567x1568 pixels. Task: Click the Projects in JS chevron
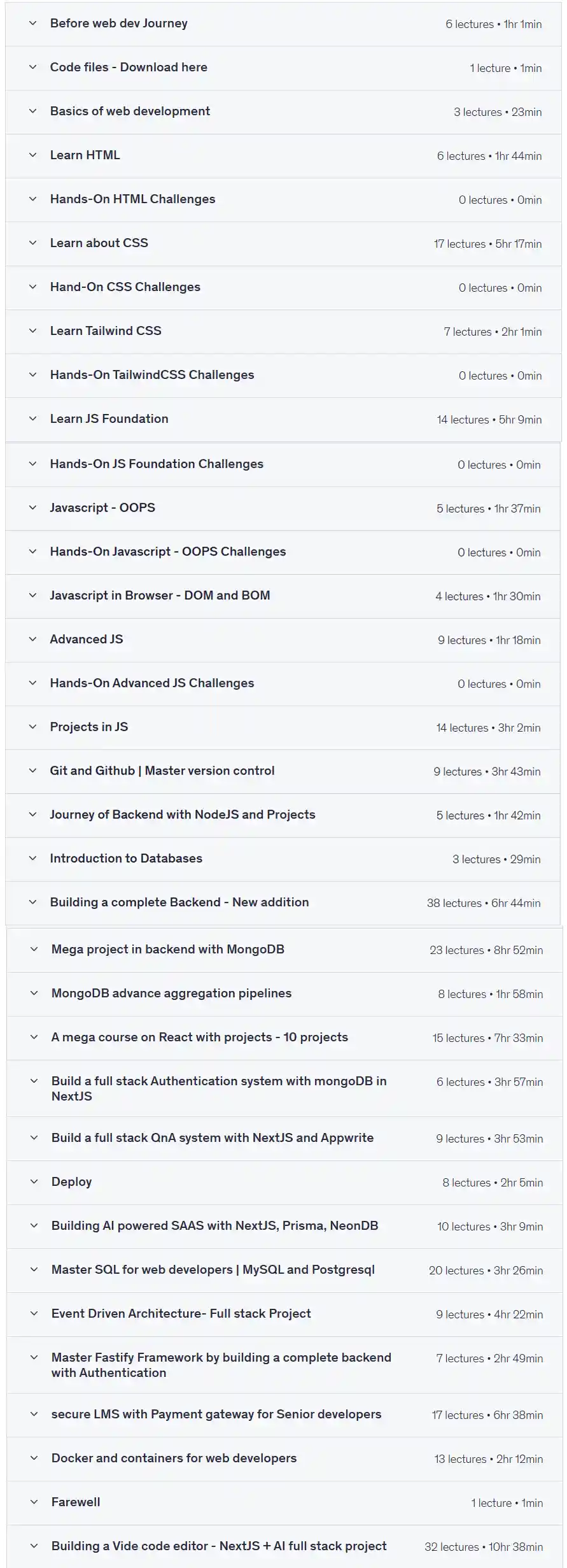[x=33, y=727]
